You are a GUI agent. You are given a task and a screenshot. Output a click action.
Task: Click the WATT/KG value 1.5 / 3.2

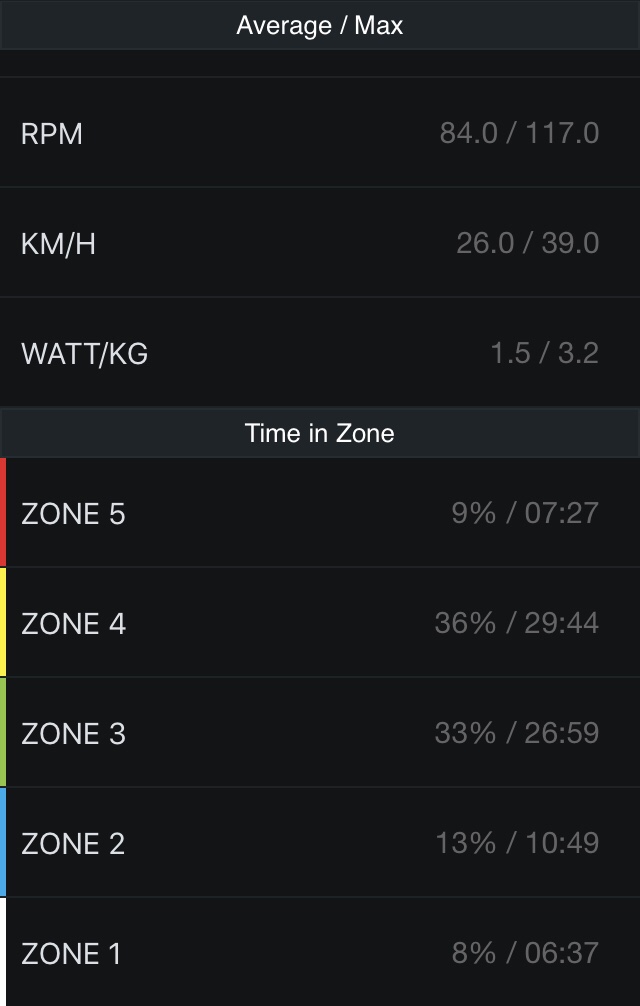544,353
